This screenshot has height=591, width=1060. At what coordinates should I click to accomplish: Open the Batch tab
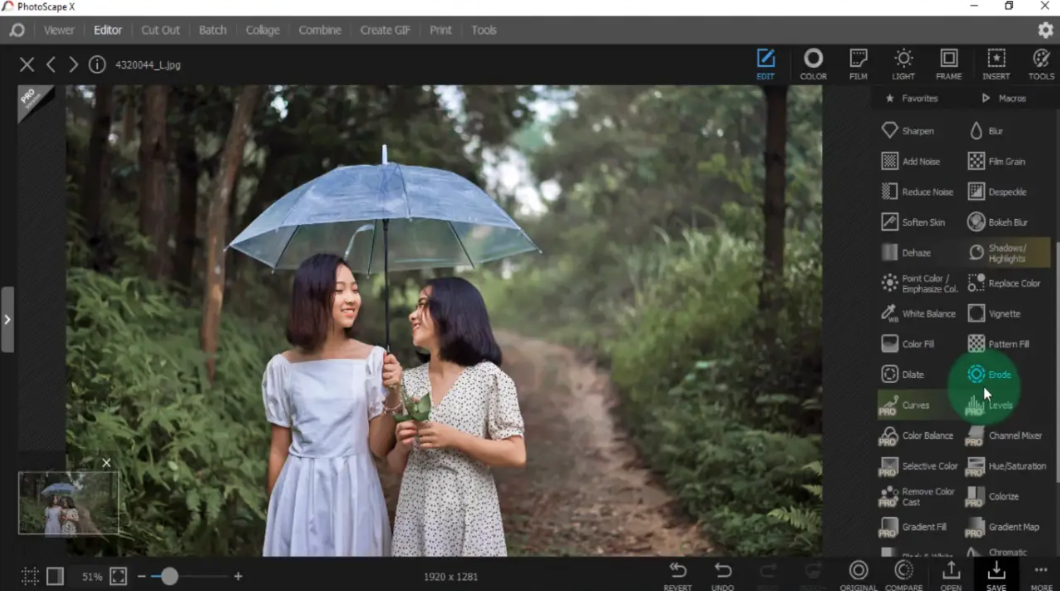click(x=212, y=30)
